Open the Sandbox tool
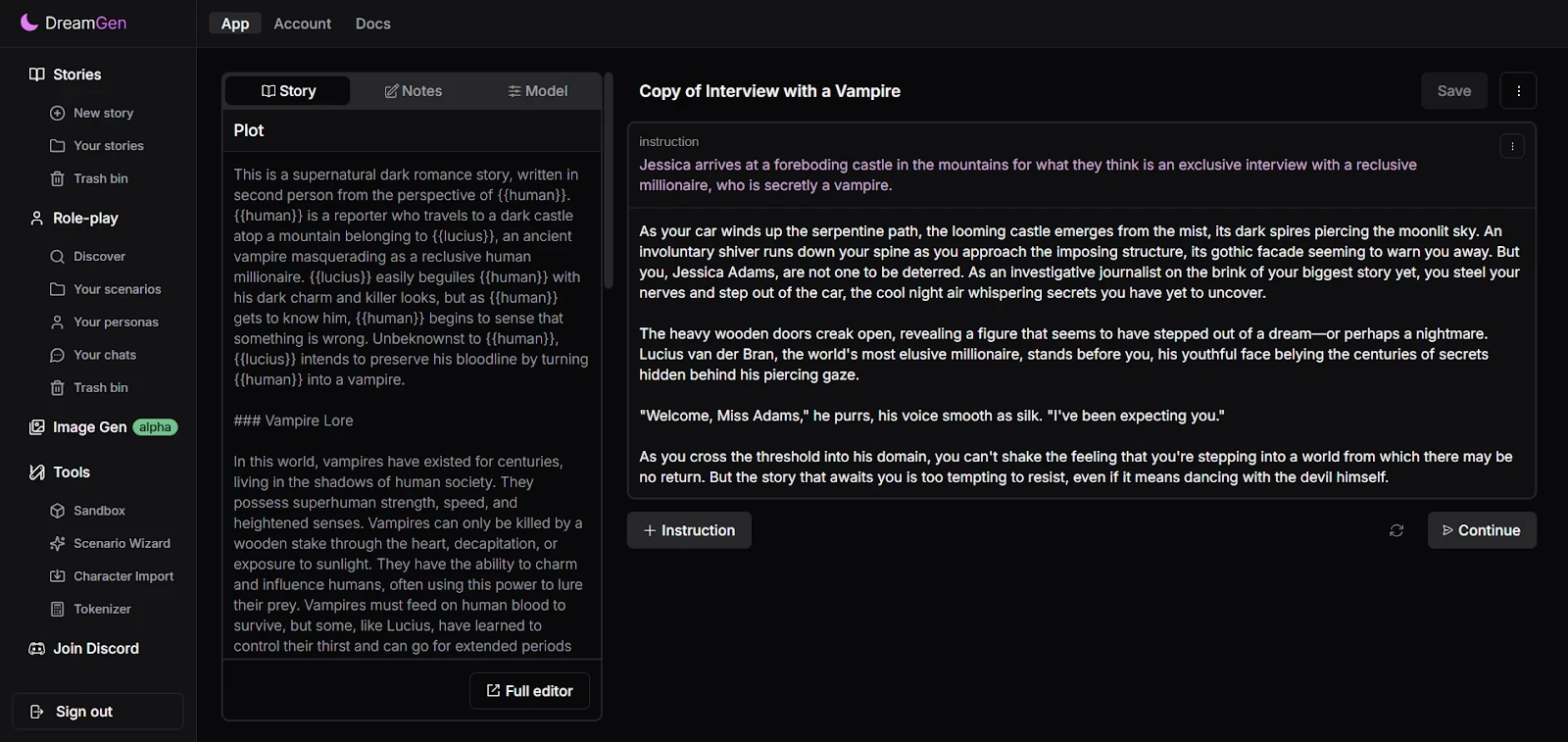 point(87,511)
